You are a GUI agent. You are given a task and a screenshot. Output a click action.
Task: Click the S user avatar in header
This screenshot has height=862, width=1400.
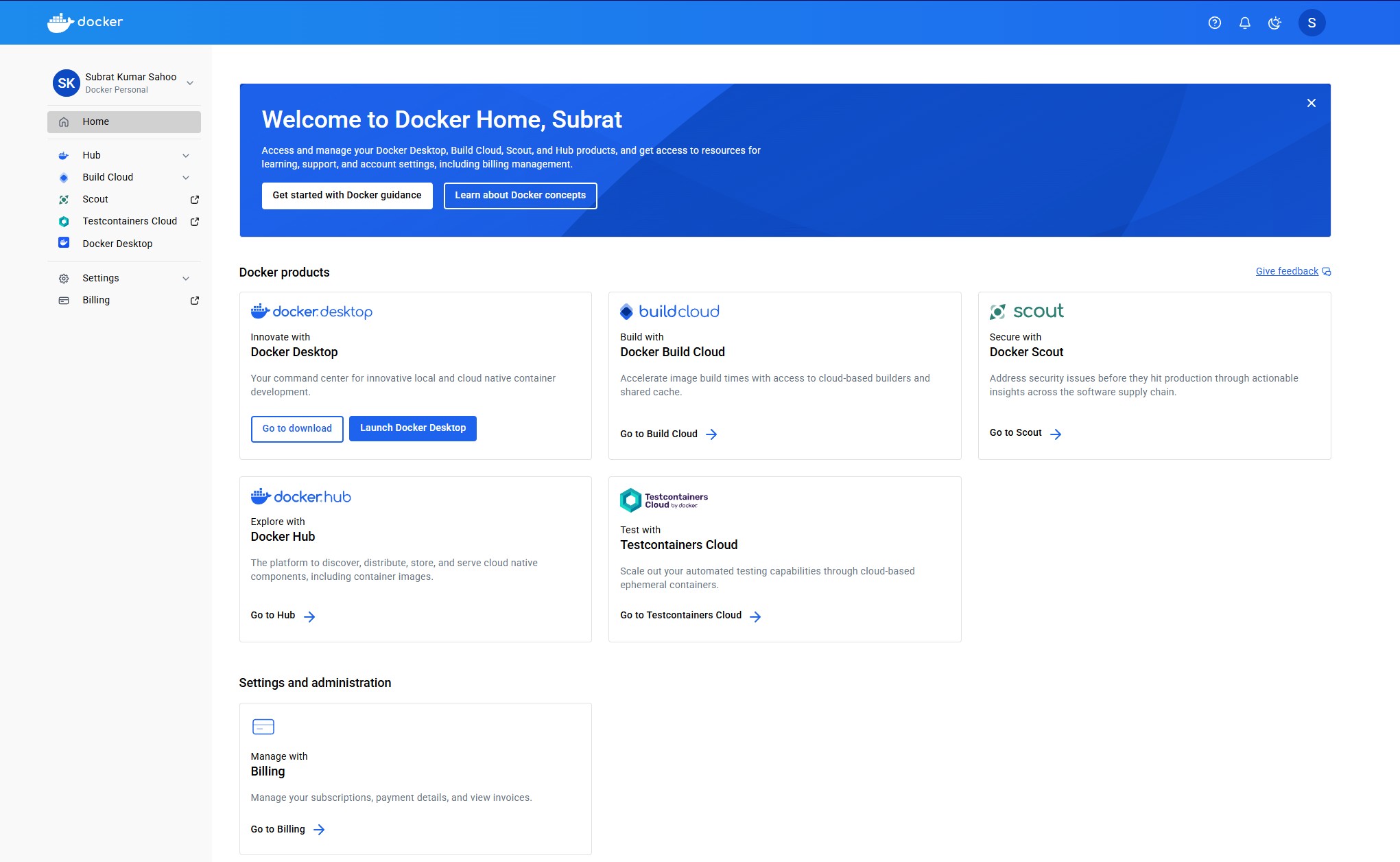(x=1311, y=23)
